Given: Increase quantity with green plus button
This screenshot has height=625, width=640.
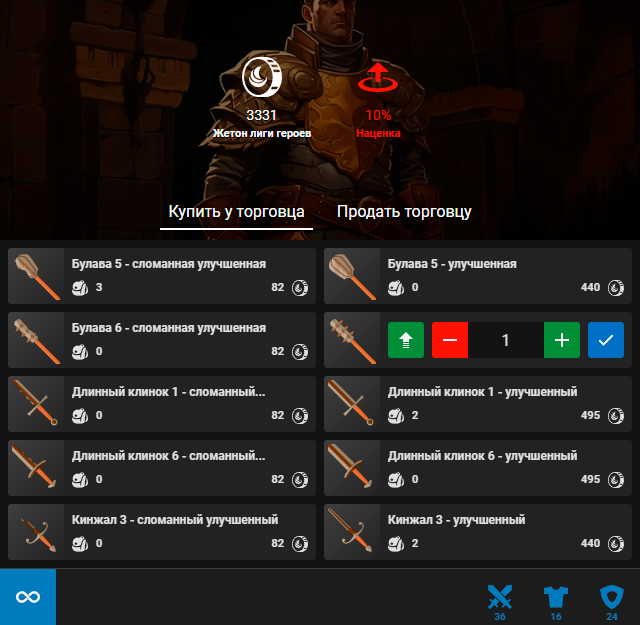Looking at the screenshot, I should [562, 340].
